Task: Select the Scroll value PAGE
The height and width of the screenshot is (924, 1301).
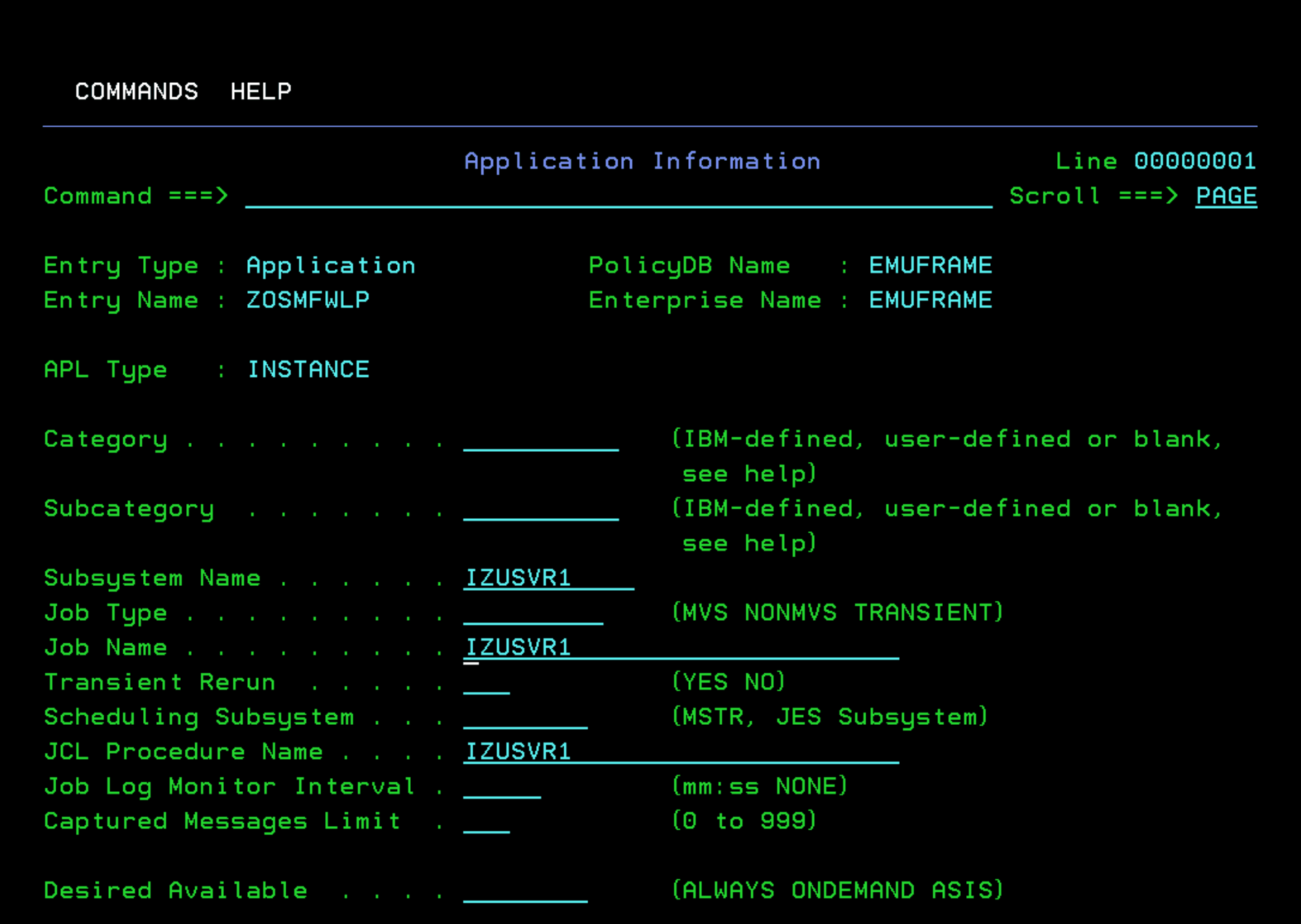Action: (x=1225, y=196)
